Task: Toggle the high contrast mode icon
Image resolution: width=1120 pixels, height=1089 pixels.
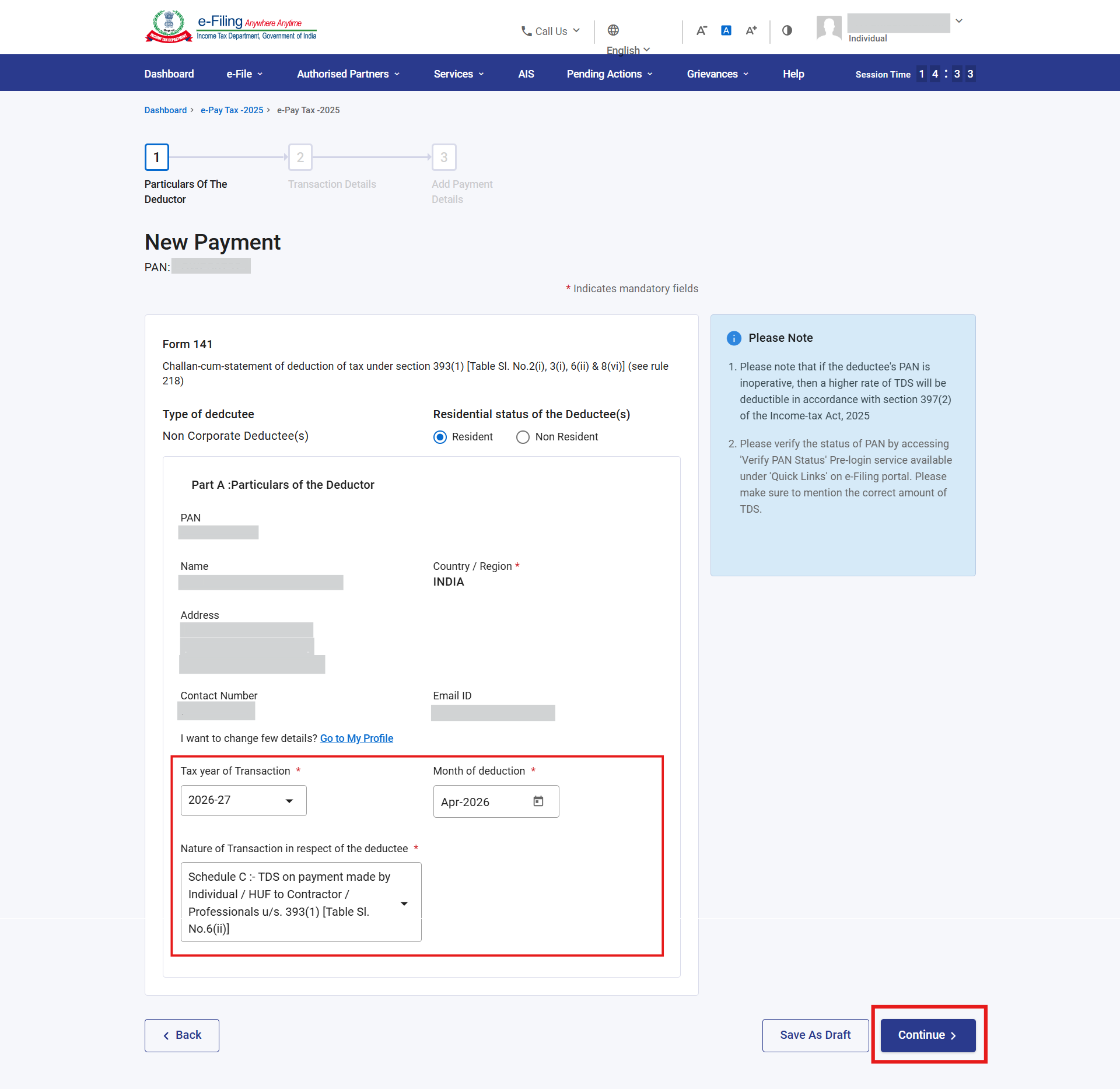Action: pyautogui.click(x=787, y=30)
